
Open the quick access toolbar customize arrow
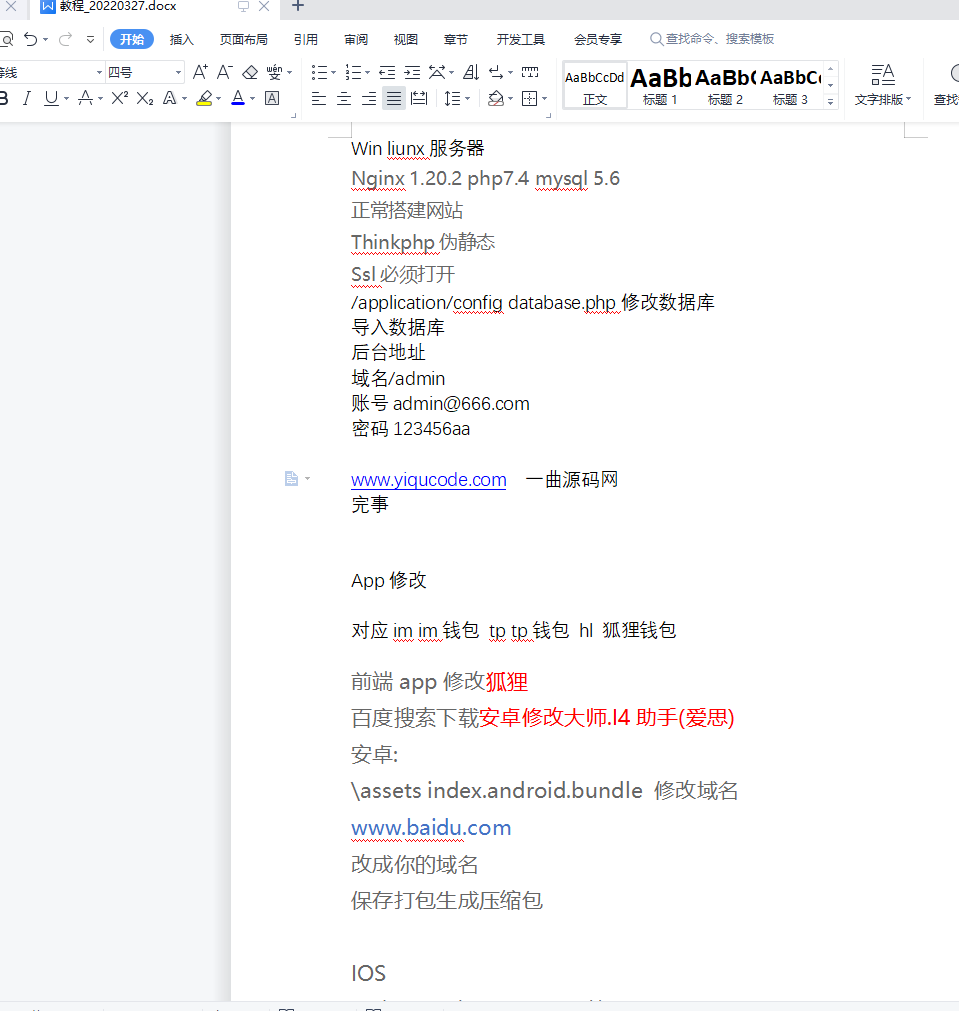click(90, 39)
